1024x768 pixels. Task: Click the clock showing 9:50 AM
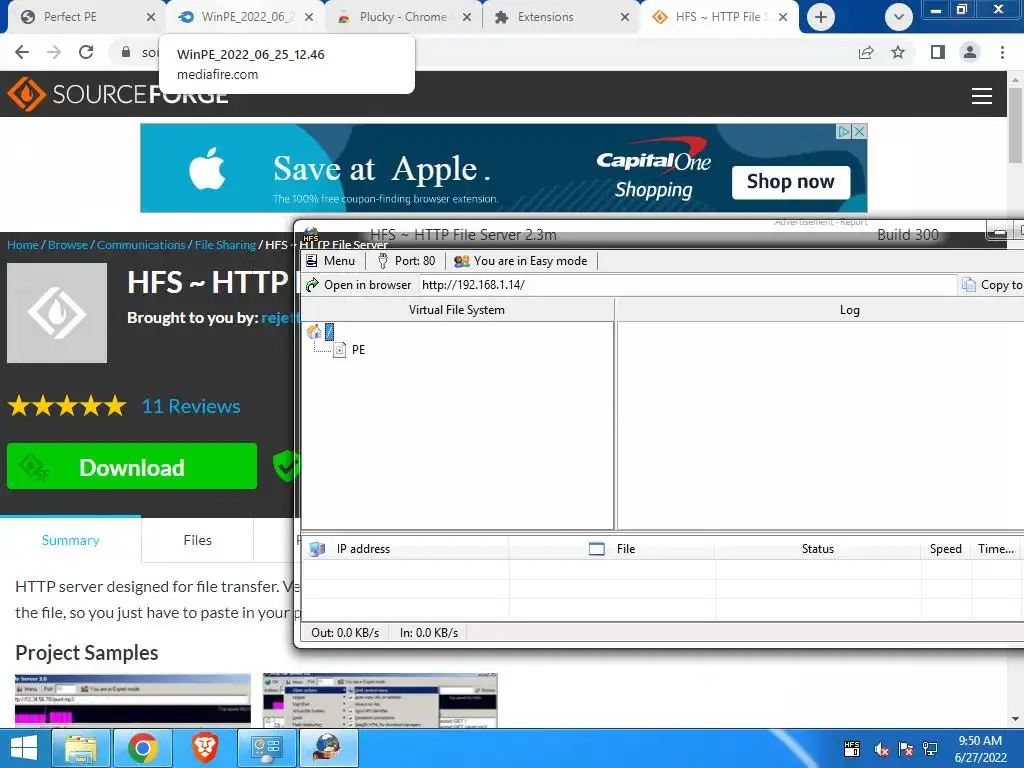tap(980, 741)
